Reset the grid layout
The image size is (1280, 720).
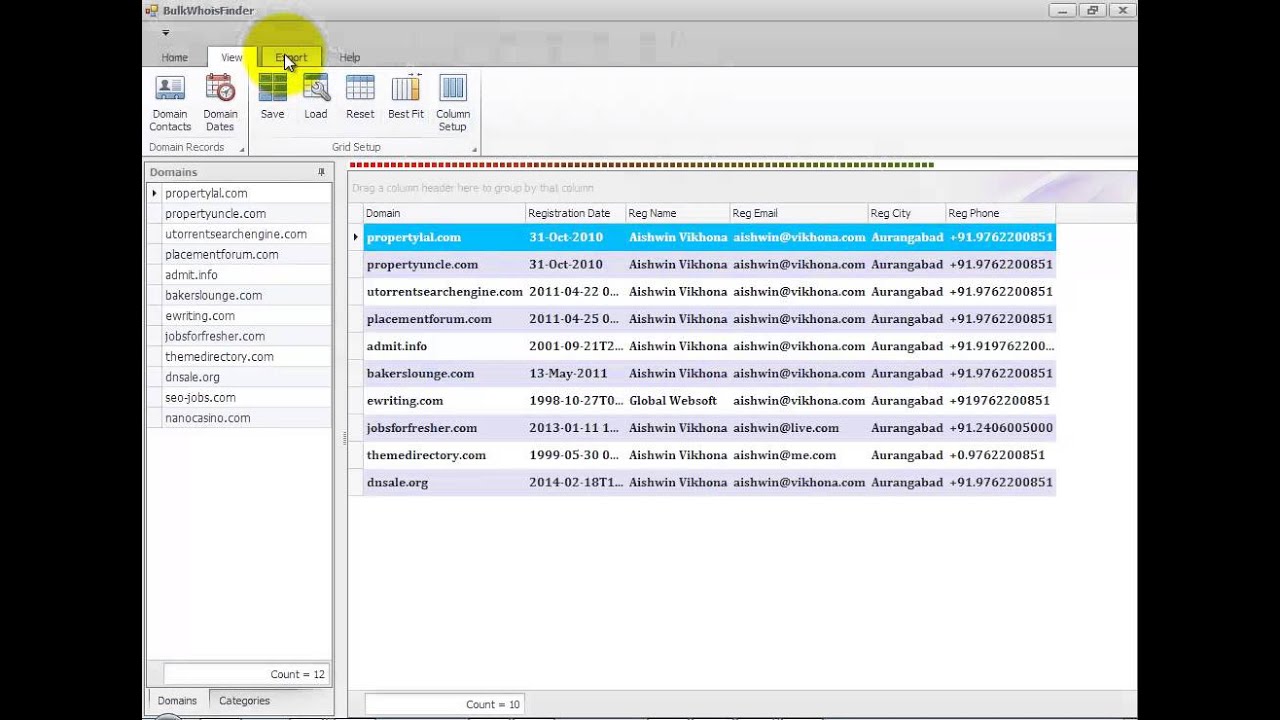pyautogui.click(x=360, y=97)
